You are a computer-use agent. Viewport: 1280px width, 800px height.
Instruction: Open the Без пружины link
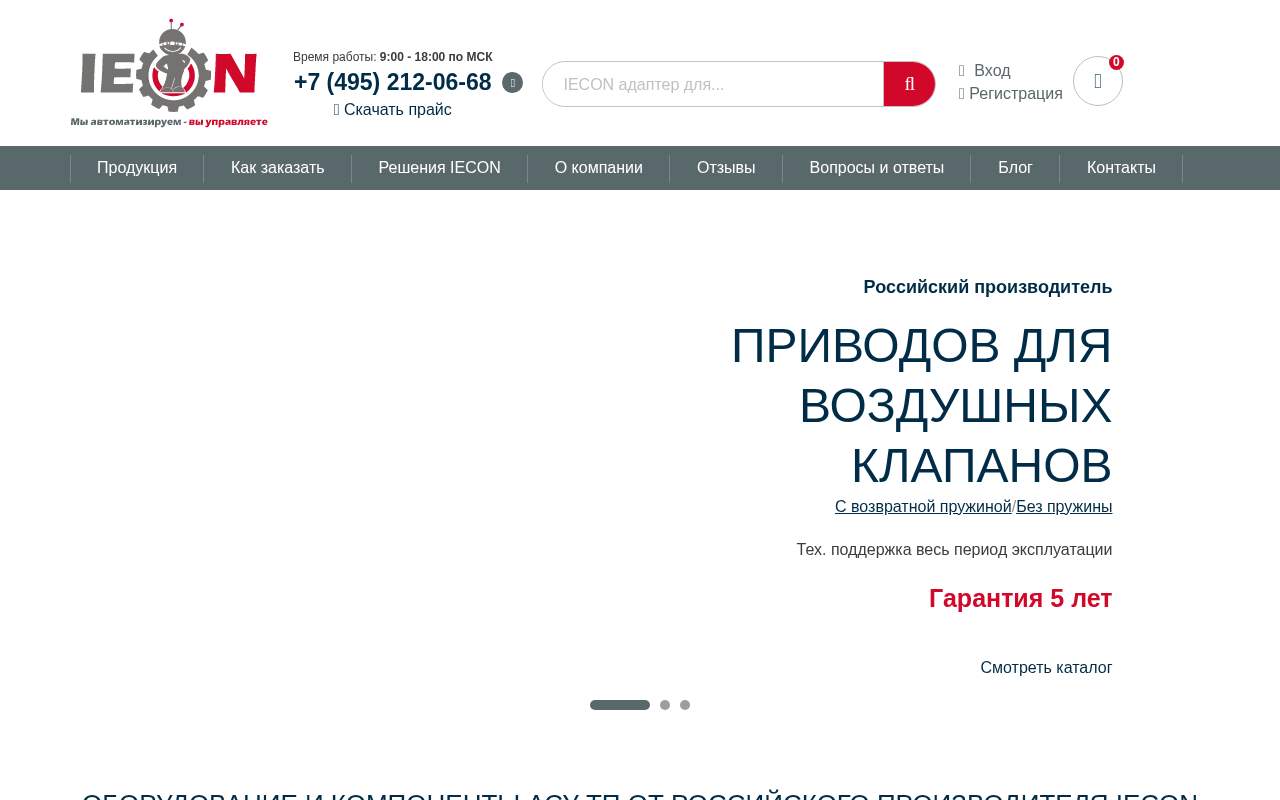tap(1064, 507)
